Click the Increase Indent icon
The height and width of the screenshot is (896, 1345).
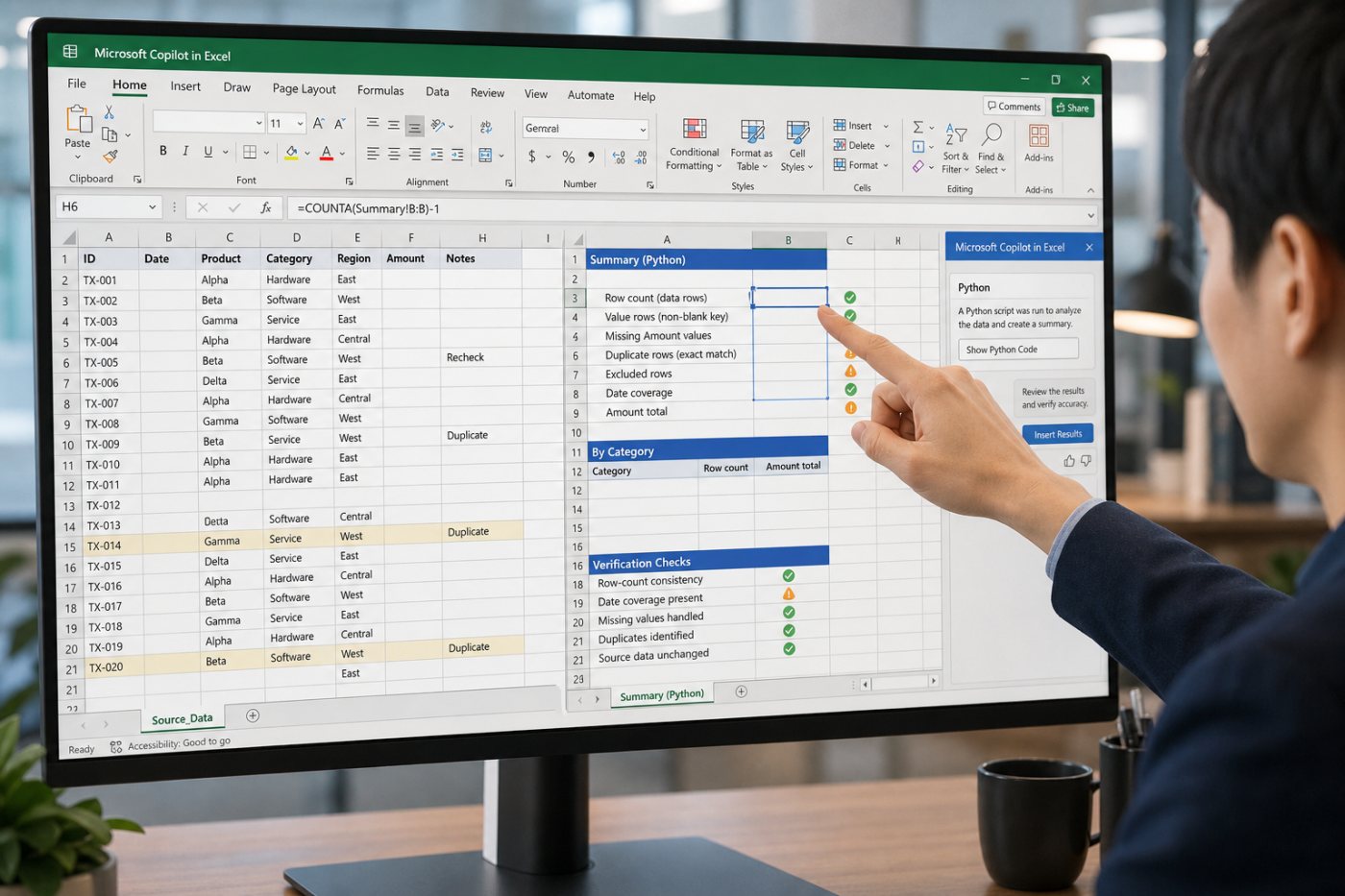click(457, 155)
